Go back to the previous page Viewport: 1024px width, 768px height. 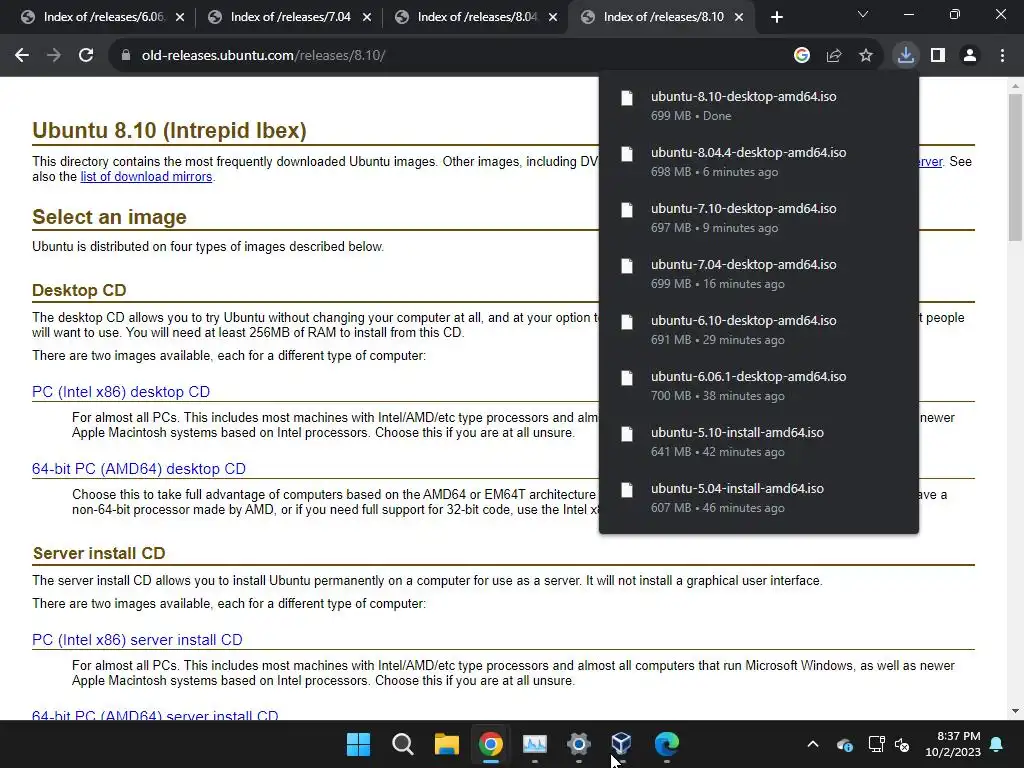22,56
